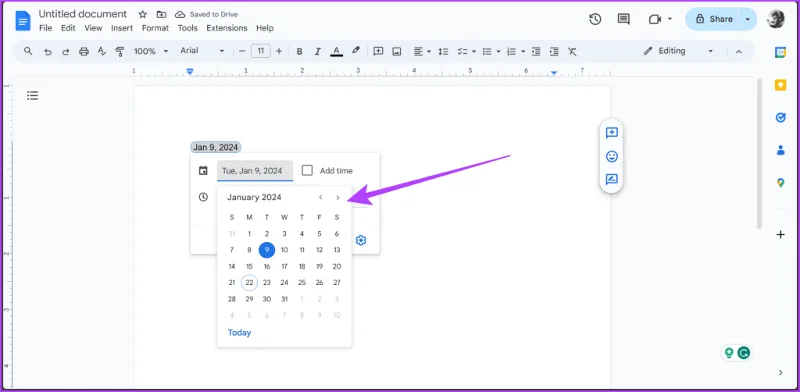
Task: Open the Tools menu
Action: point(188,28)
